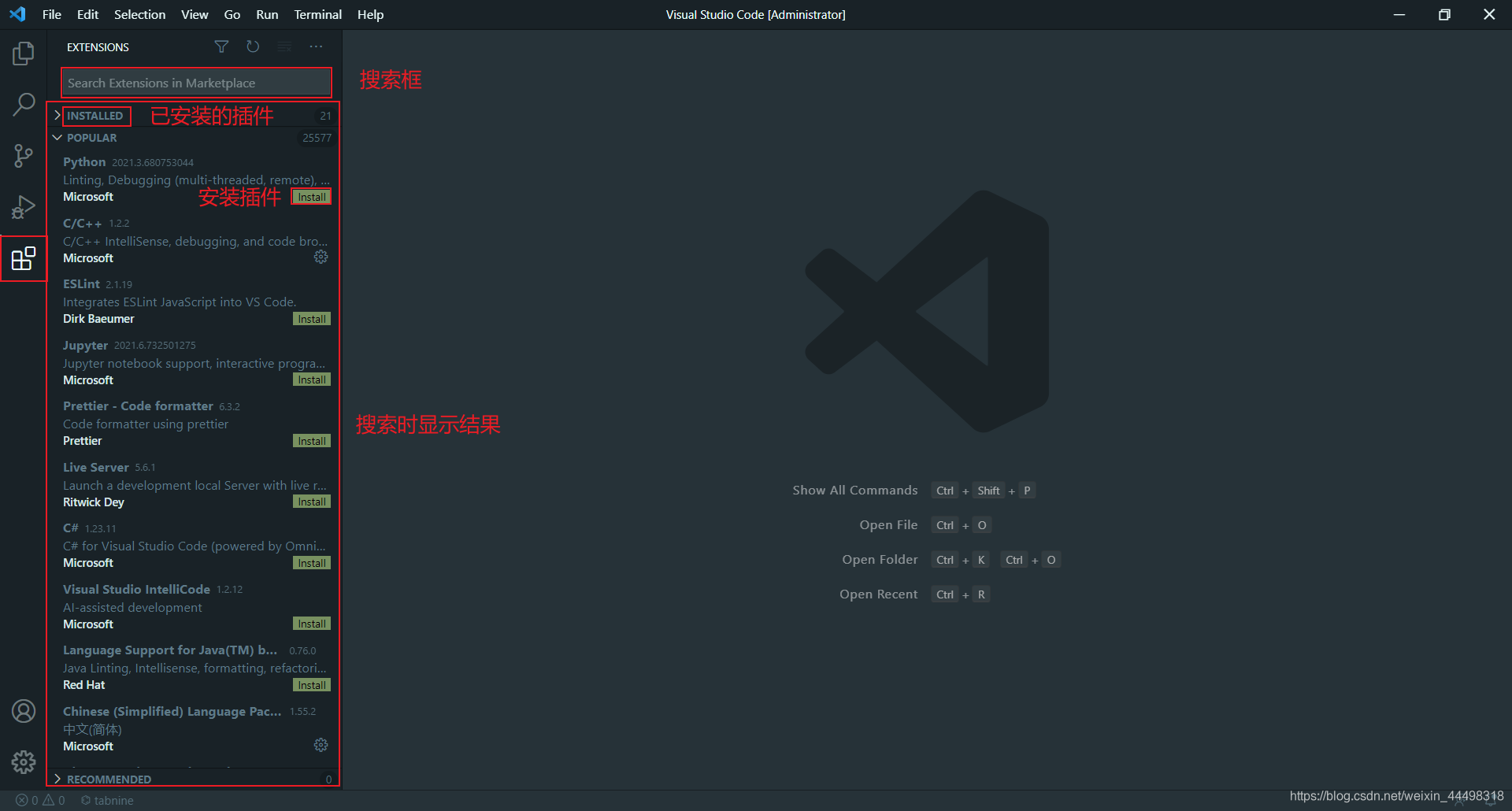Click the tabnine status bar item
1512x811 pixels.
(107, 800)
